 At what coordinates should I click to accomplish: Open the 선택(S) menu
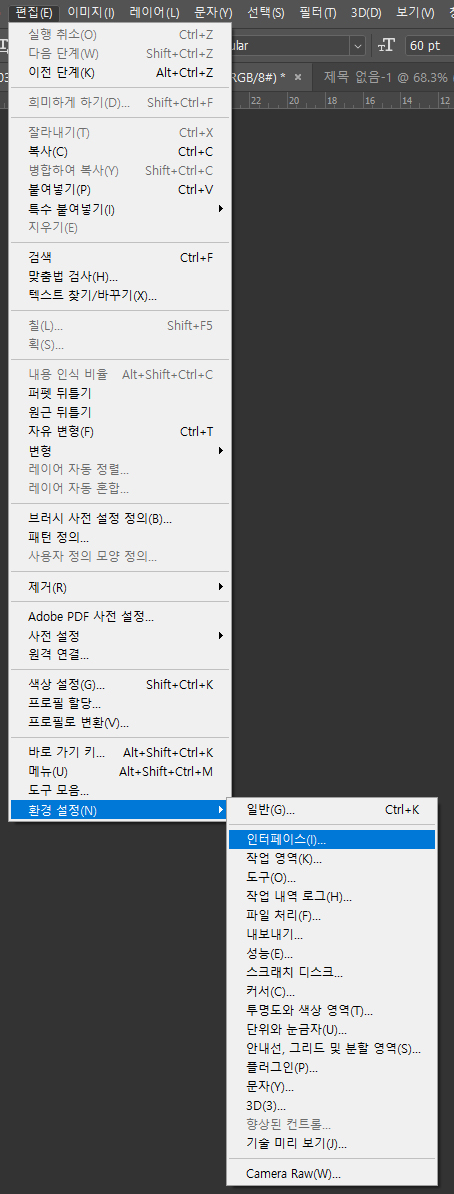(266, 13)
